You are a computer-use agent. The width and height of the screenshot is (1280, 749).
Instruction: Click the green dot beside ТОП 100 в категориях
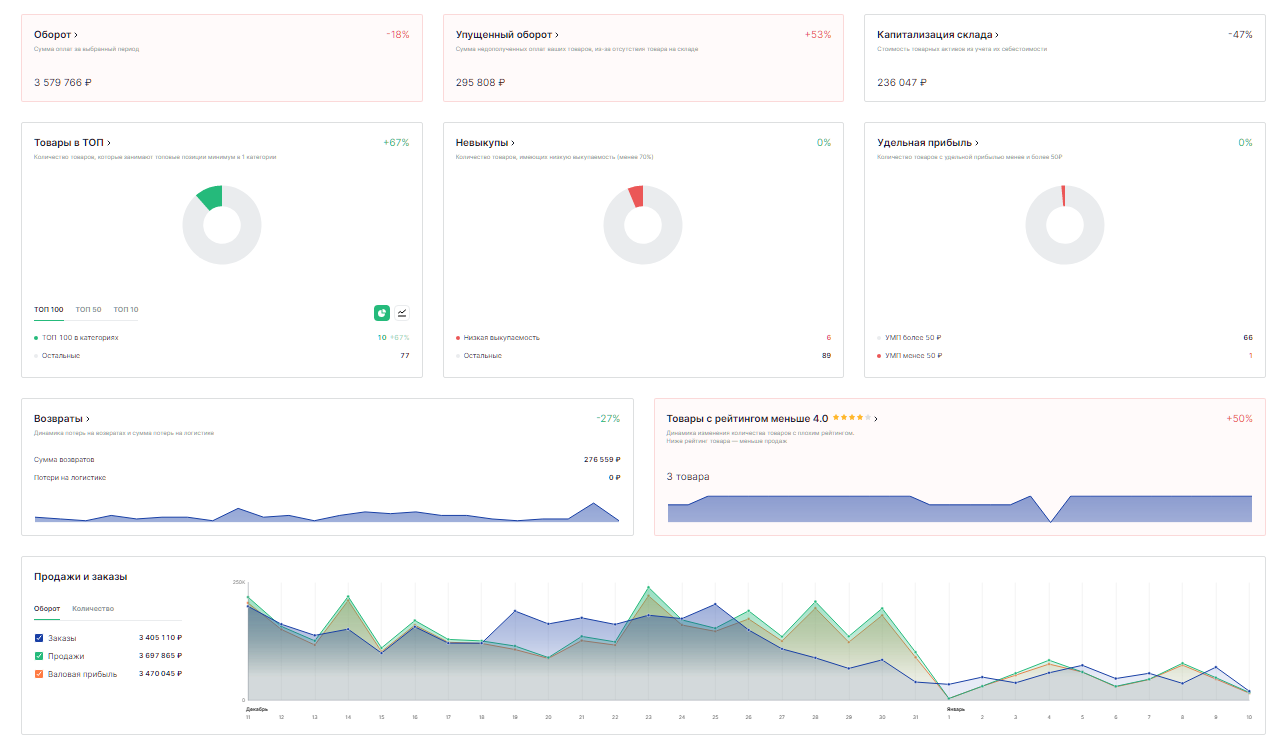pos(37,338)
